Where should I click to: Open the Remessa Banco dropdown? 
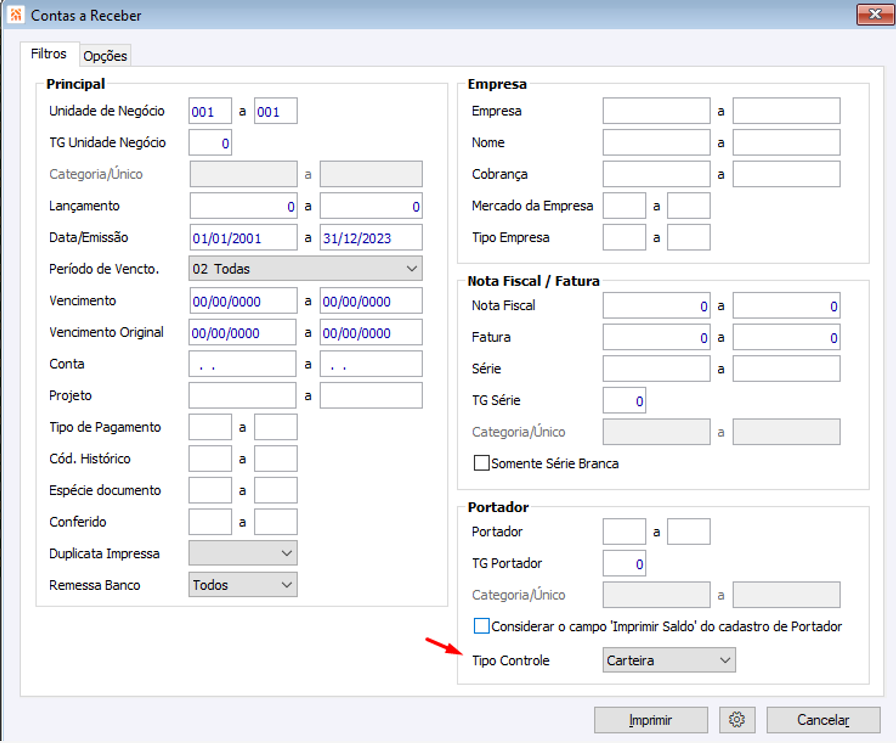click(243, 585)
